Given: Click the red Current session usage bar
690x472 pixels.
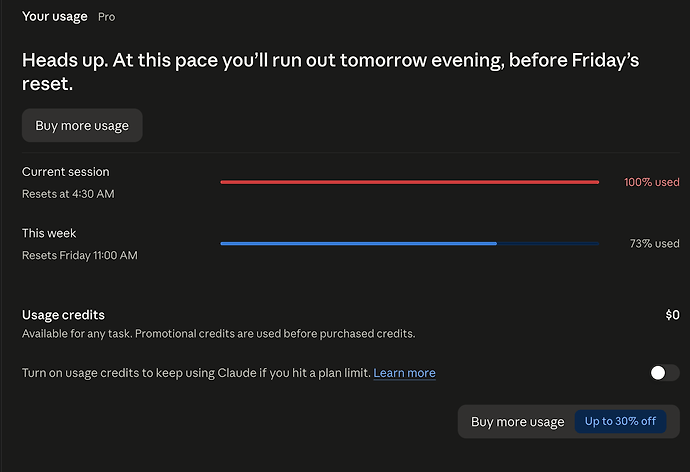Looking at the screenshot, I should pos(410,182).
